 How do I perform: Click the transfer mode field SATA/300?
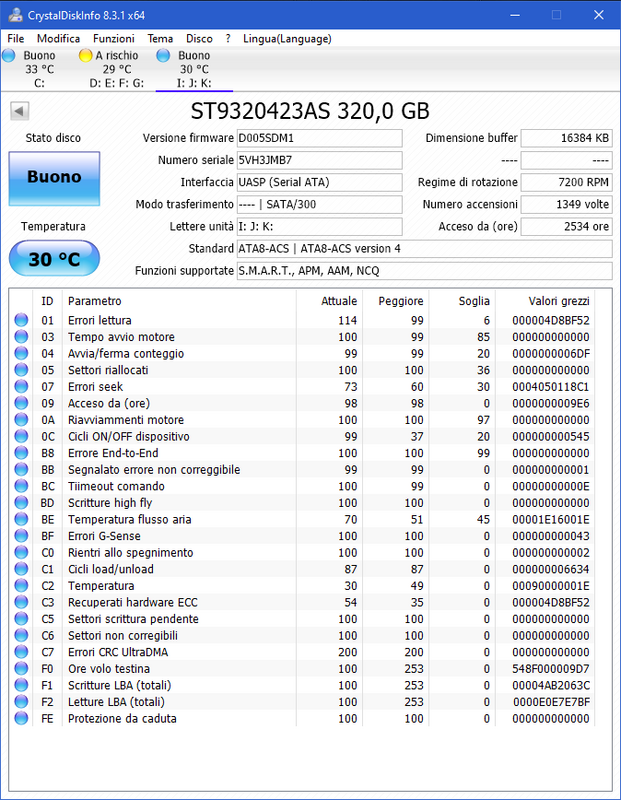click(319, 205)
